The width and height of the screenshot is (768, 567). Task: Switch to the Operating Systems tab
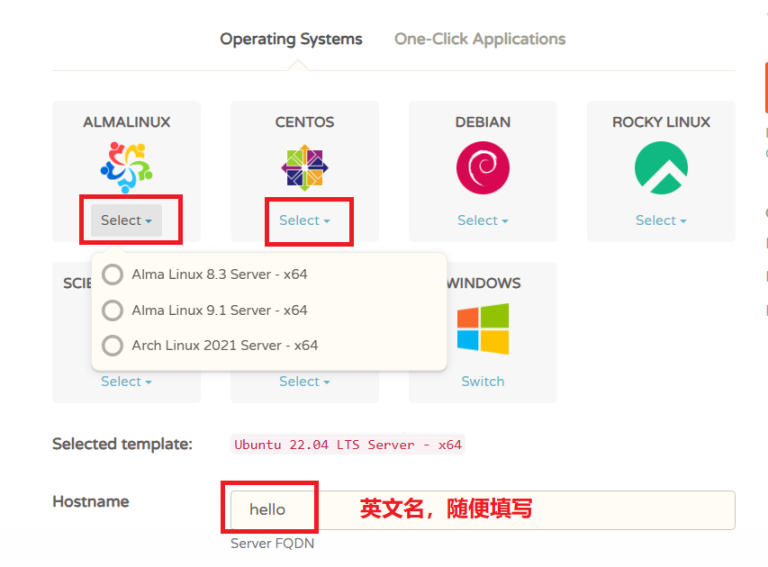[291, 39]
